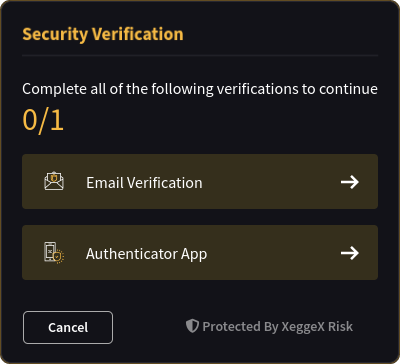Viewport: 400px width, 364px height.
Task: Click the shield icon beside Protected By
Action: pyautogui.click(x=192, y=326)
